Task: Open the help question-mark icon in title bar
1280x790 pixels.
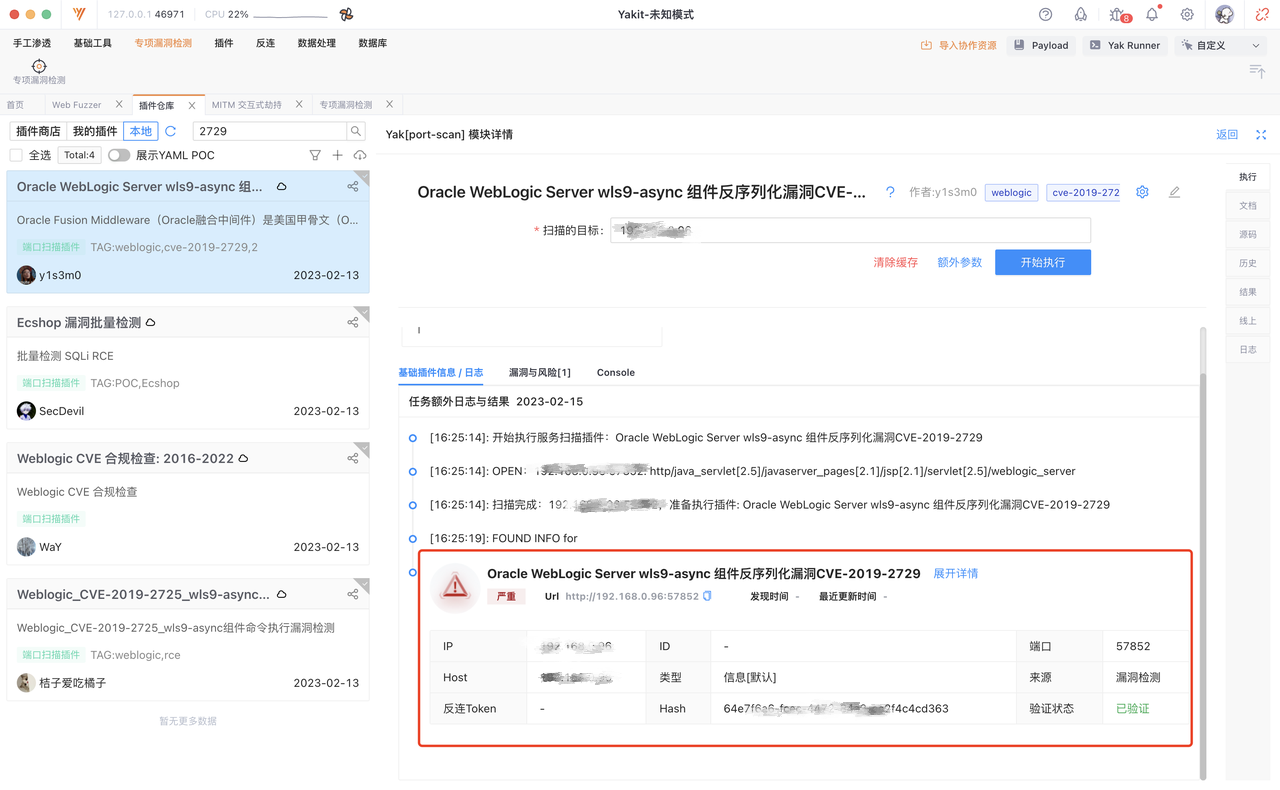Action: point(1045,15)
